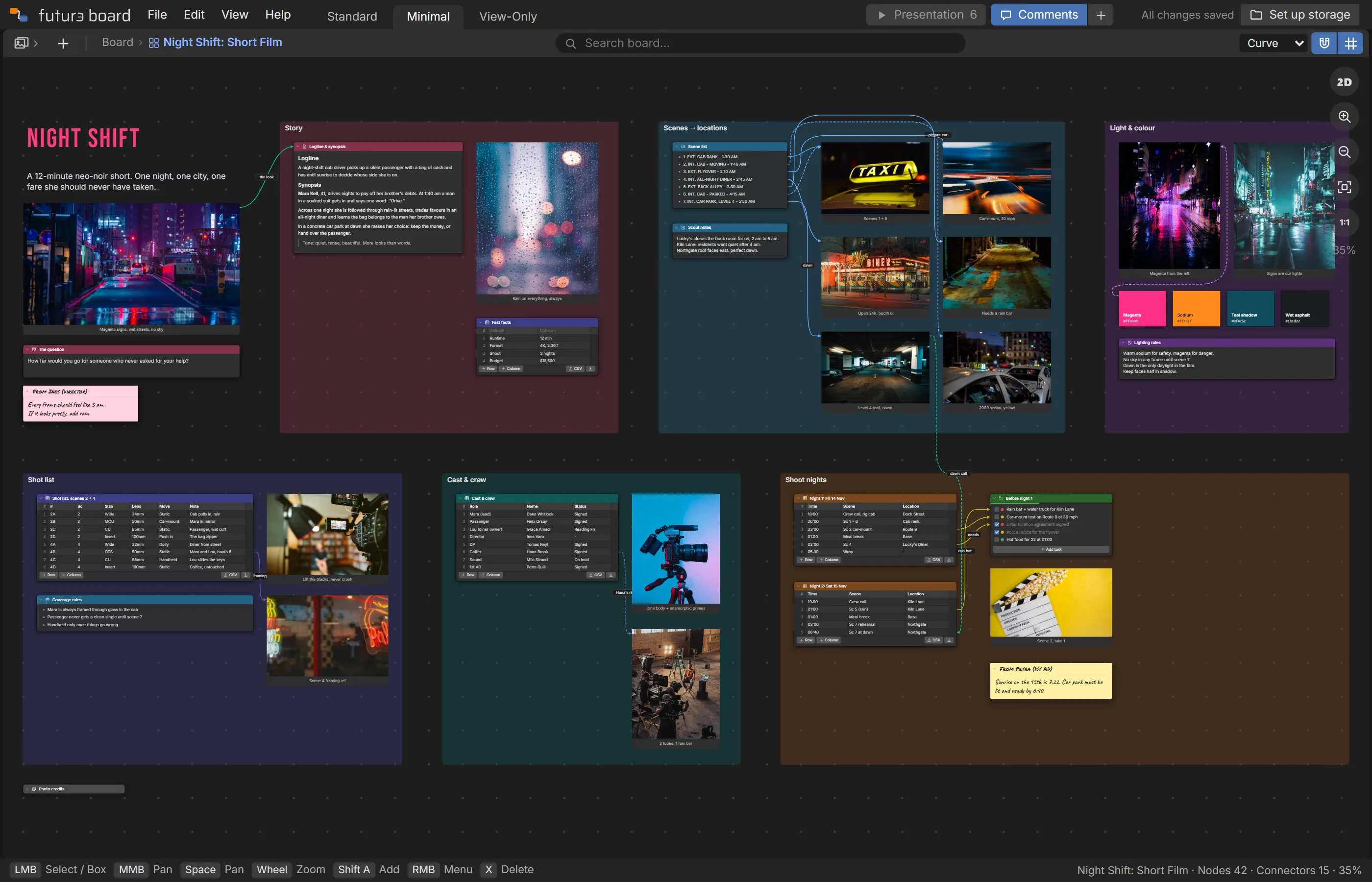Click the Lighting rules note icon
This screenshot has width=1372, height=882.
click(x=1129, y=343)
